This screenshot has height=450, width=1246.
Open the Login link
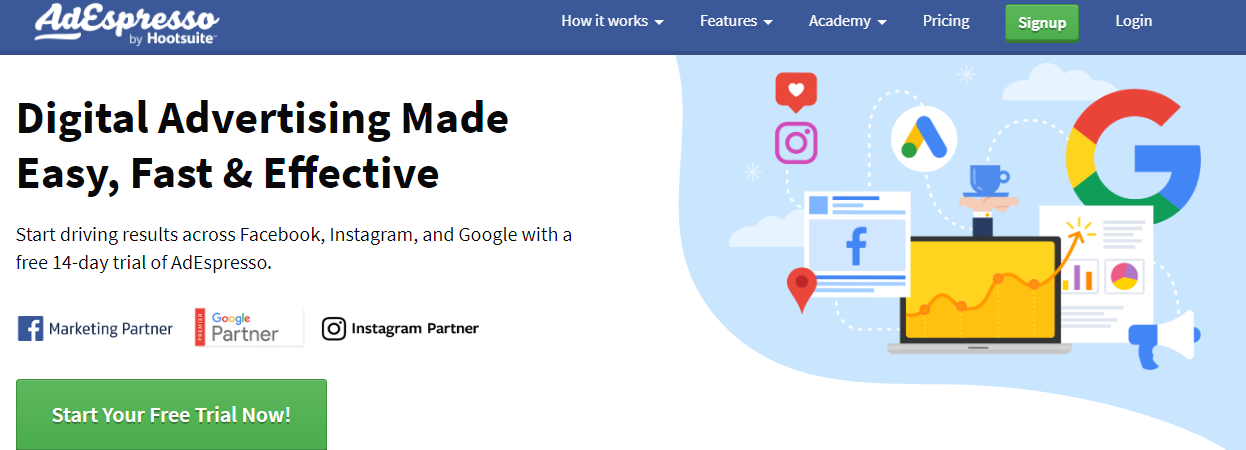[x=1134, y=21]
